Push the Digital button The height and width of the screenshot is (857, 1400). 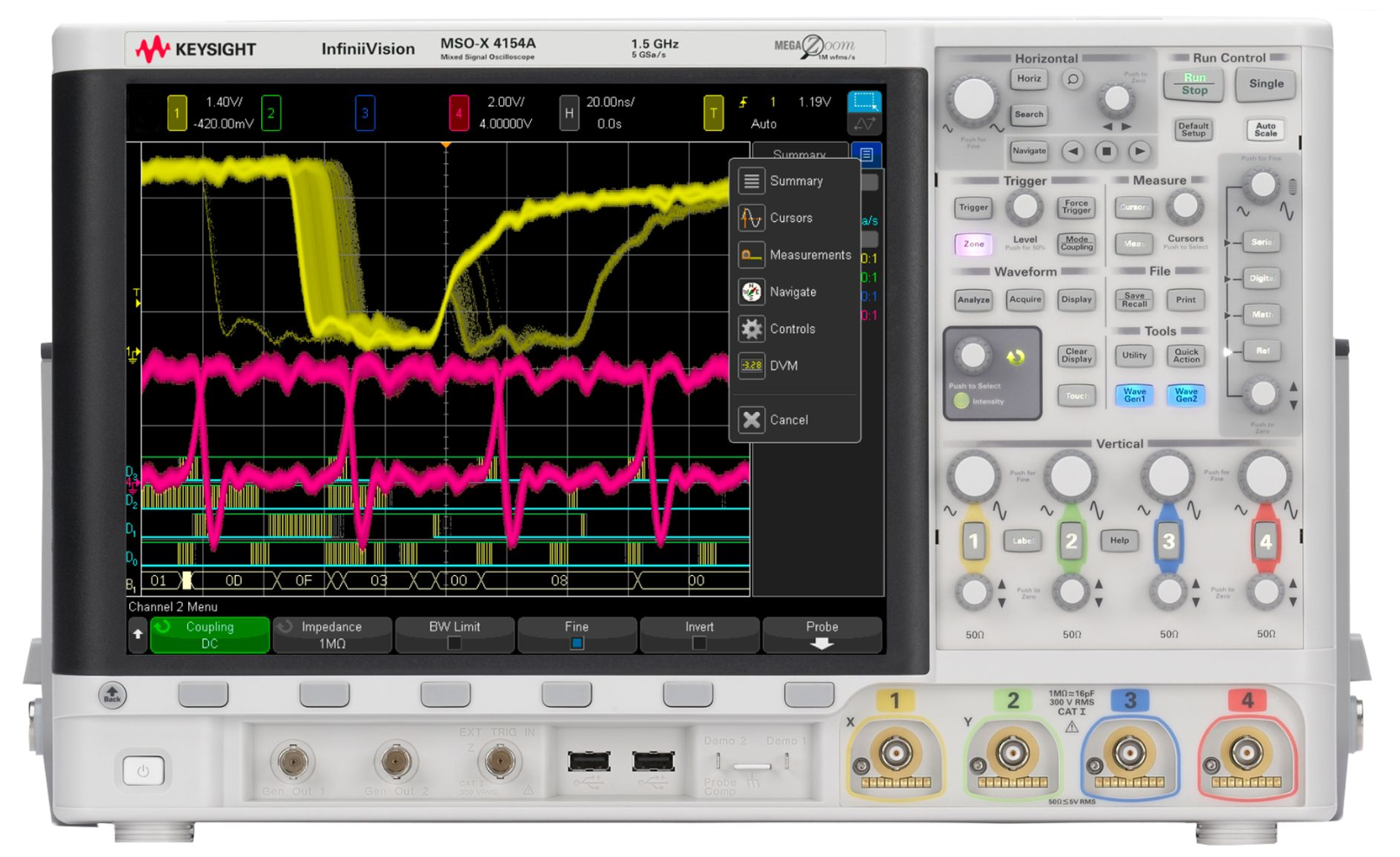point(1261,278)
